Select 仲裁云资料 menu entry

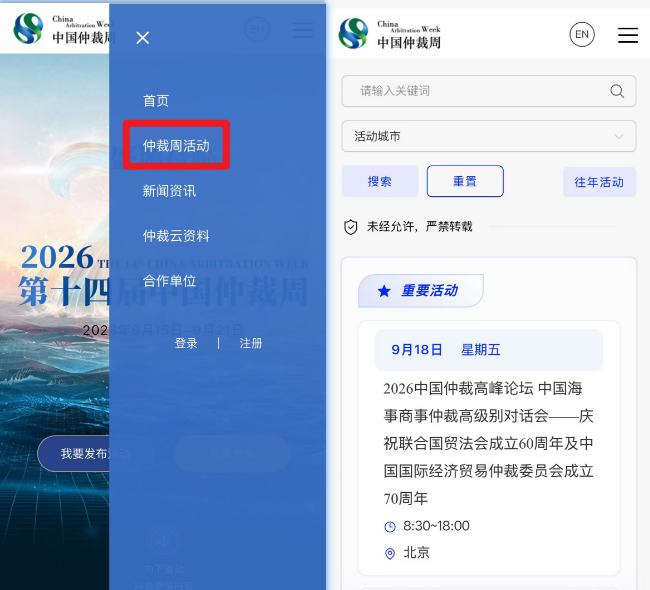(x=176, y=236)
